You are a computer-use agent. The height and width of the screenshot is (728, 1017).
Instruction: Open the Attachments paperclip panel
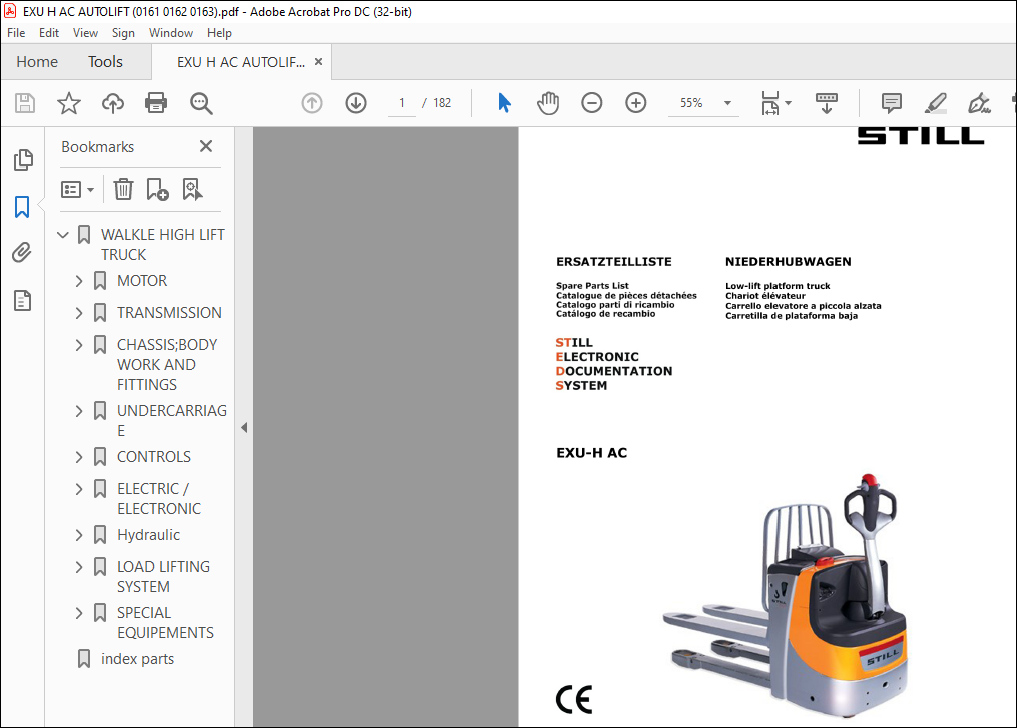point(22,252)
